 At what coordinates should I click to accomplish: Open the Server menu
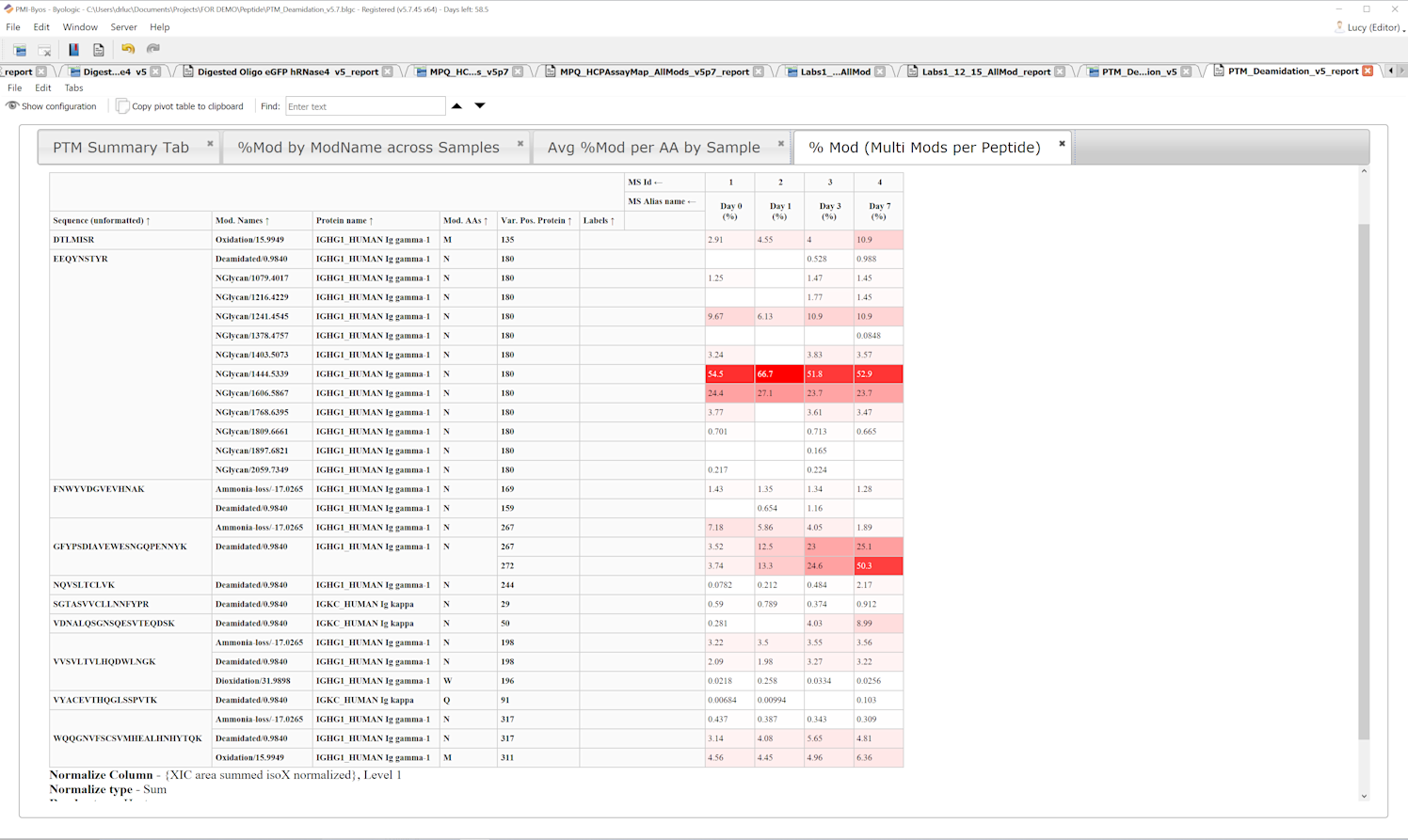(x=123, y=27)
